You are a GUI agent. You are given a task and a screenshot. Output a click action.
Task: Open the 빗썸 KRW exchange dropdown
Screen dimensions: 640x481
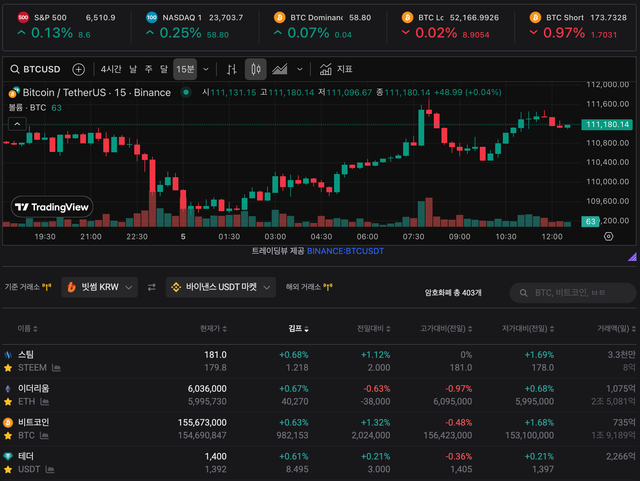pyautogui.click(x=99, y=287)
